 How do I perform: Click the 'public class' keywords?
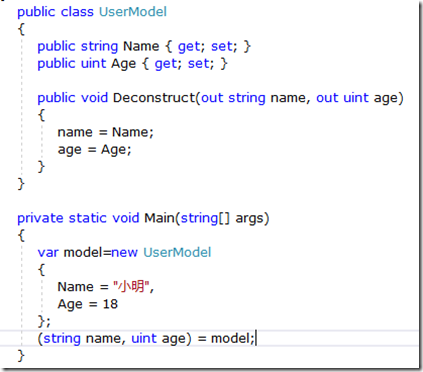point(55,12)
